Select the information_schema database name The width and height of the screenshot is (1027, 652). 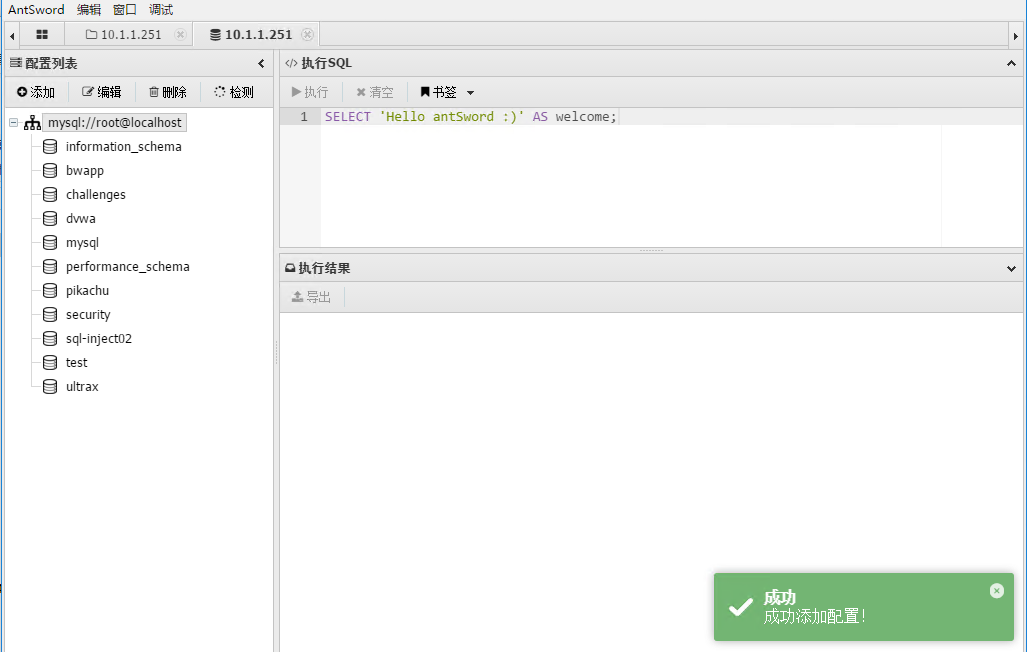pyautogui.click(x=124, y=147)
